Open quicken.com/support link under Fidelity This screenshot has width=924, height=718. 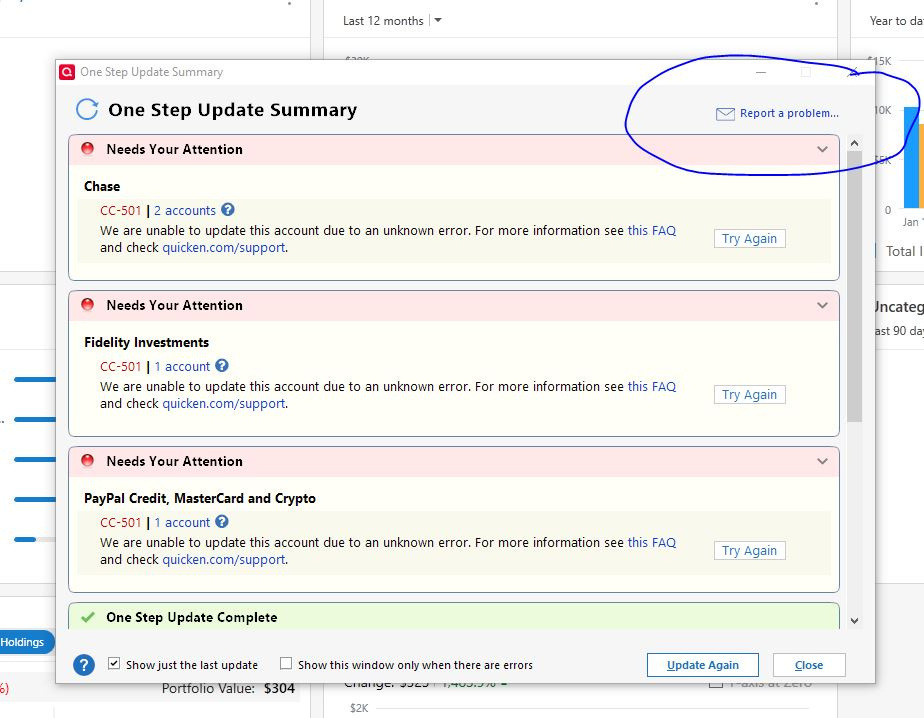tap(224, 404)
